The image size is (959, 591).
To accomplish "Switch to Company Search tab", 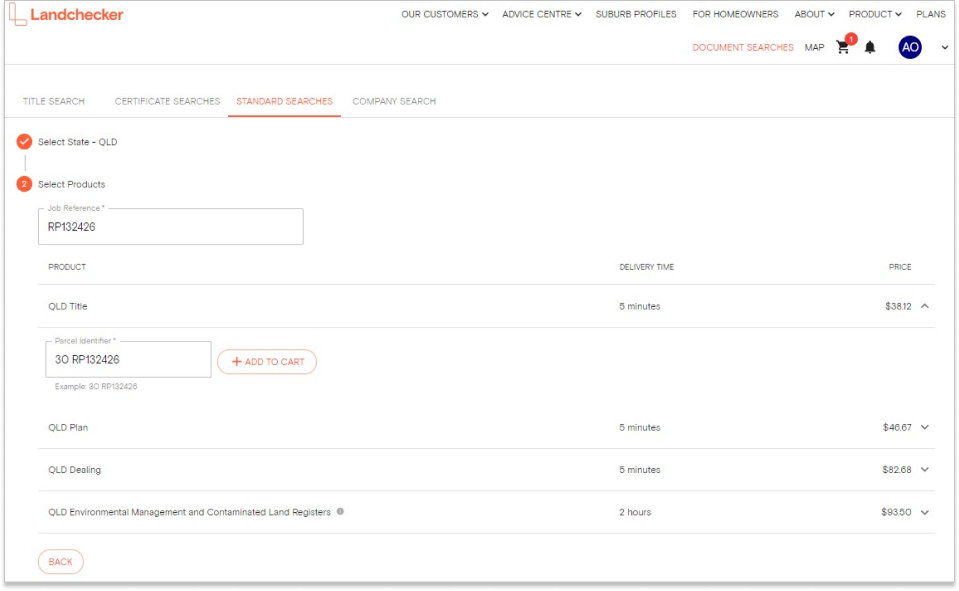I will click(x=394, y=101).
